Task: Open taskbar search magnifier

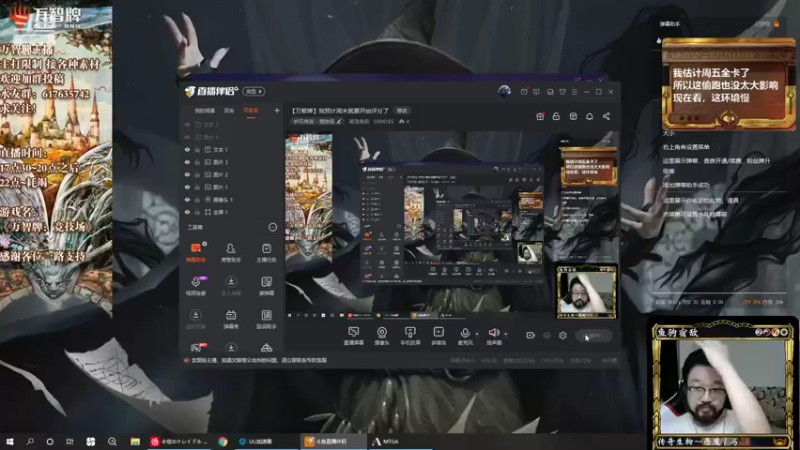Action: click(30, 441)
